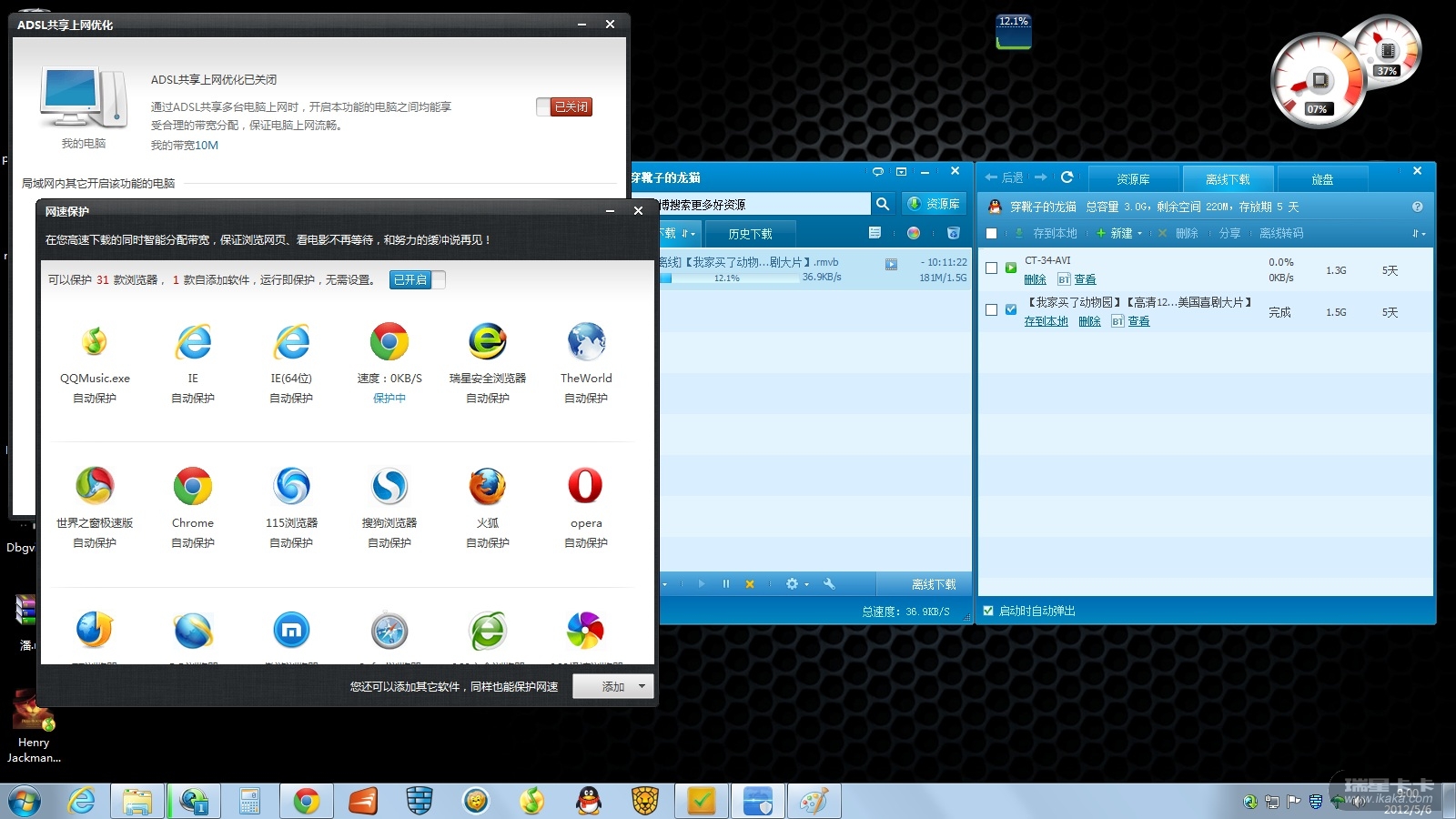Select the Opera browser icon
Image resolution: width=1456 pixels, height=819 pixels.
(x=585, y=486)
